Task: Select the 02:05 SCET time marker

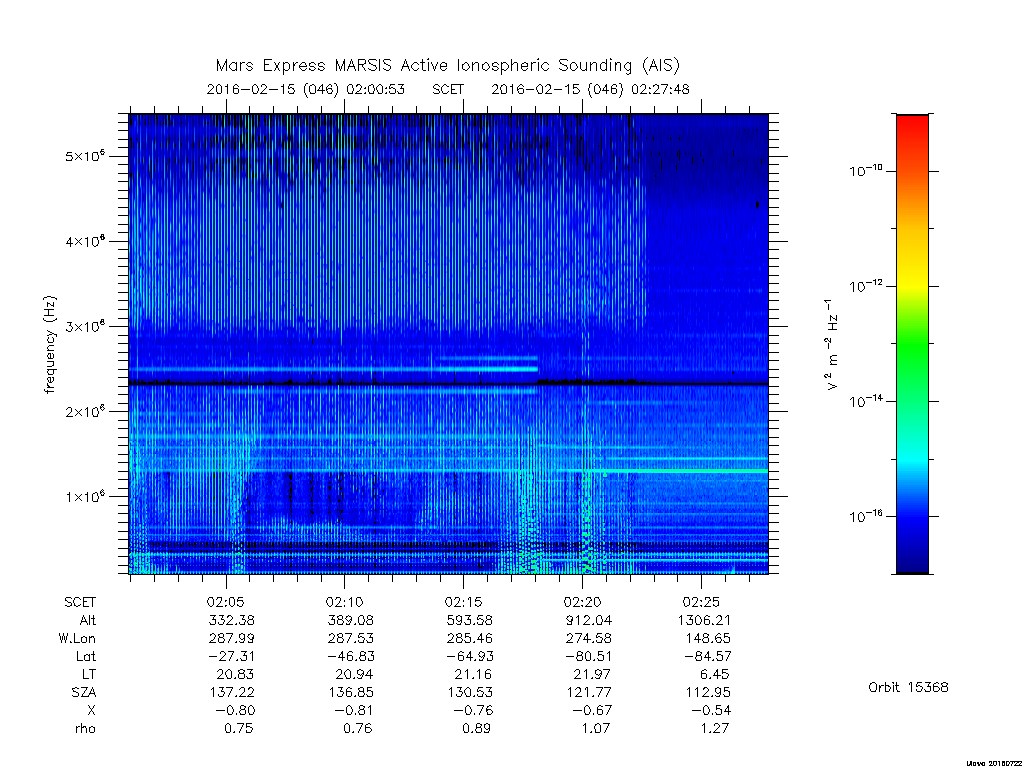Action: 226,602
